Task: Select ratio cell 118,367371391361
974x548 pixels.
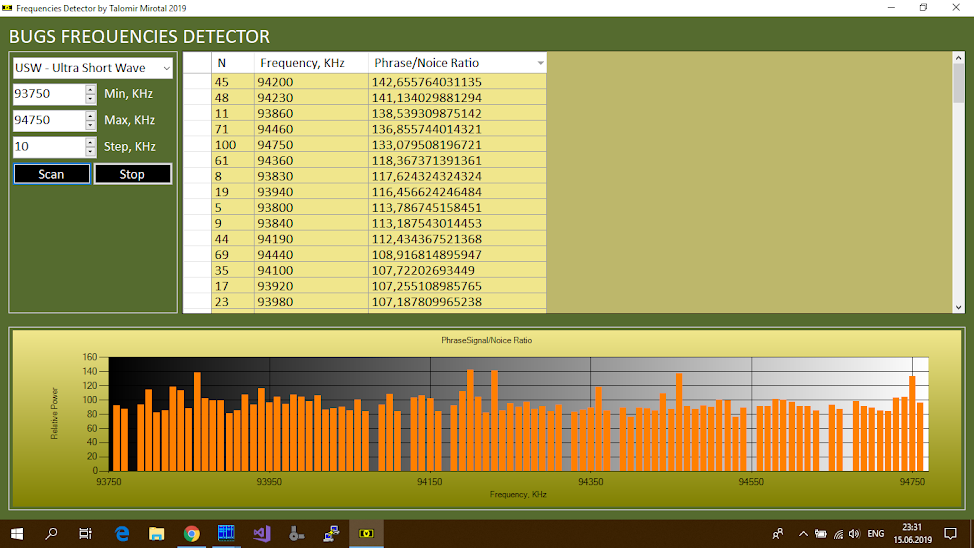Action: [457, 160]
